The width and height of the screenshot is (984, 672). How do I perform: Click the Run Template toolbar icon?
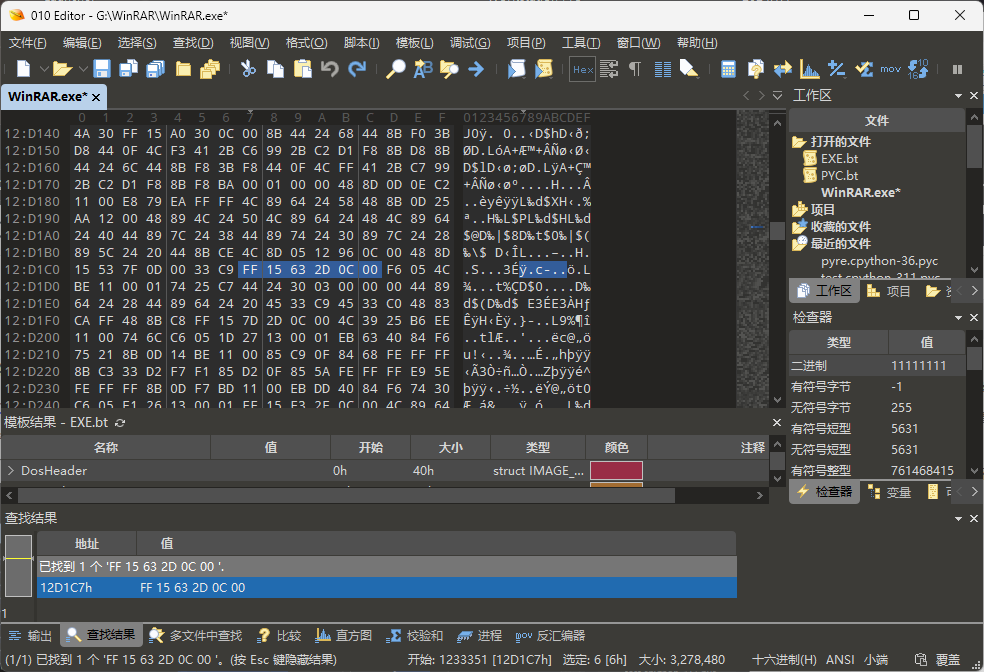point(543,68)
